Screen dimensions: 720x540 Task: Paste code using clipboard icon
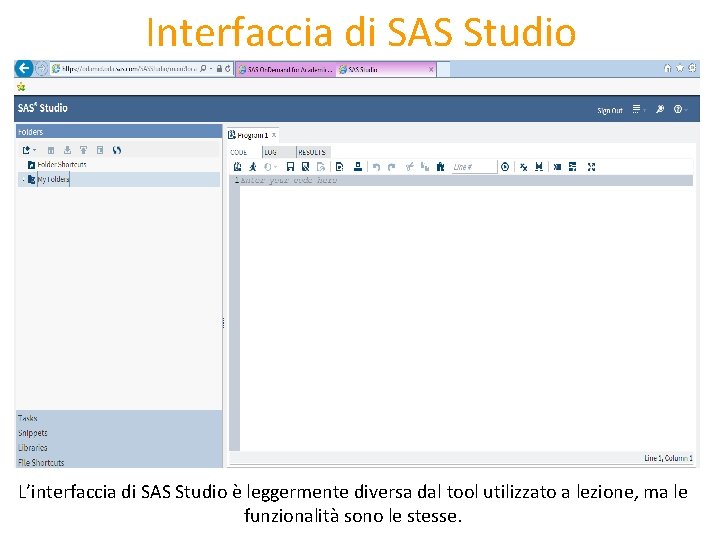click(x=440, y=167)
